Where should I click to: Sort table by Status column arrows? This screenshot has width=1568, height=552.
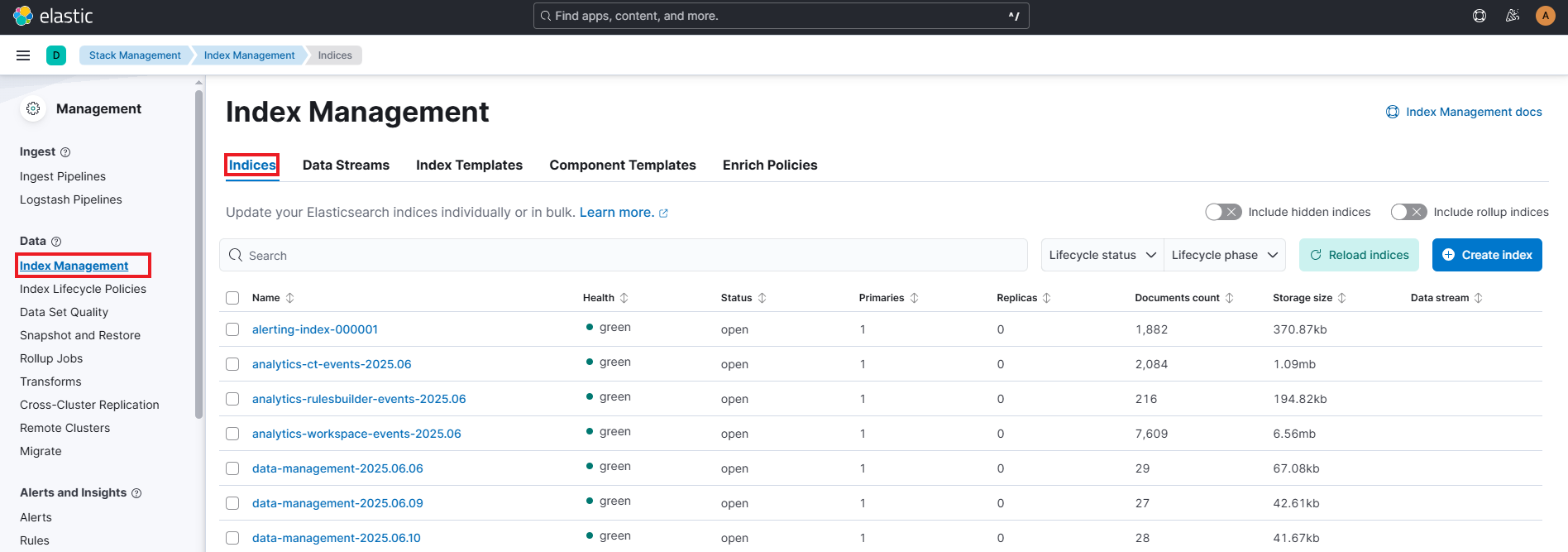click(762, 298)
